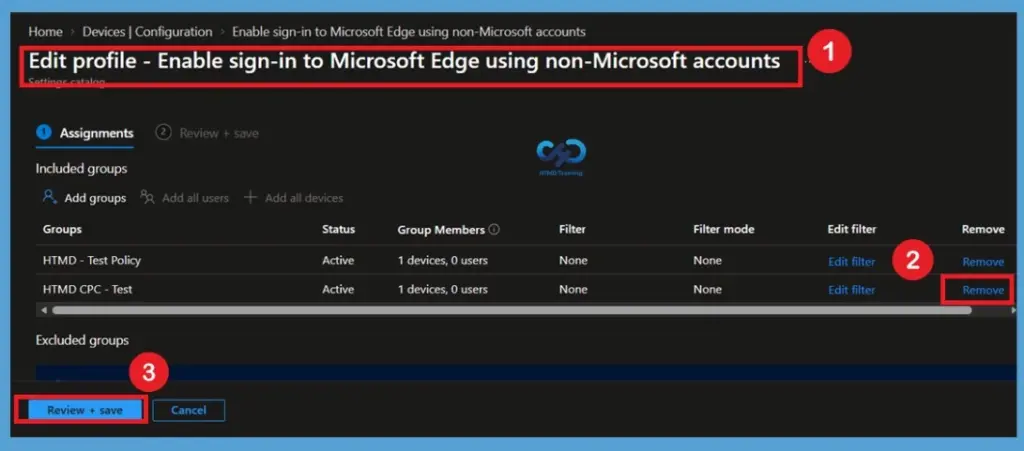Click Cancel button
The height and width of the screenshot is (451, 1024).
click(189, 411)
